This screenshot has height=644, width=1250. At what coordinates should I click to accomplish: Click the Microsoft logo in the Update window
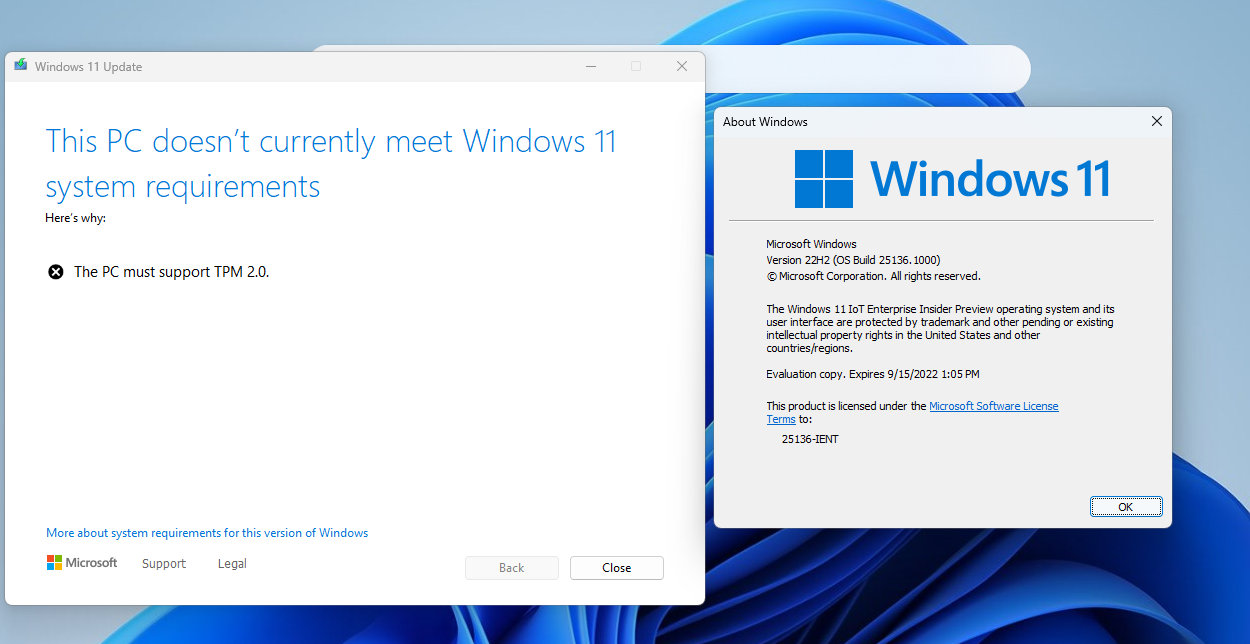tap(82, 563)
